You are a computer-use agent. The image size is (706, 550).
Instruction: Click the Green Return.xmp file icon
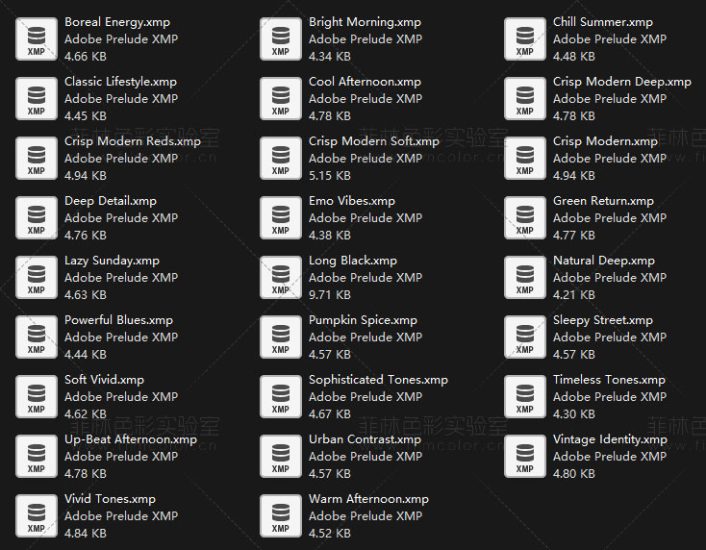tap(525, 218)
